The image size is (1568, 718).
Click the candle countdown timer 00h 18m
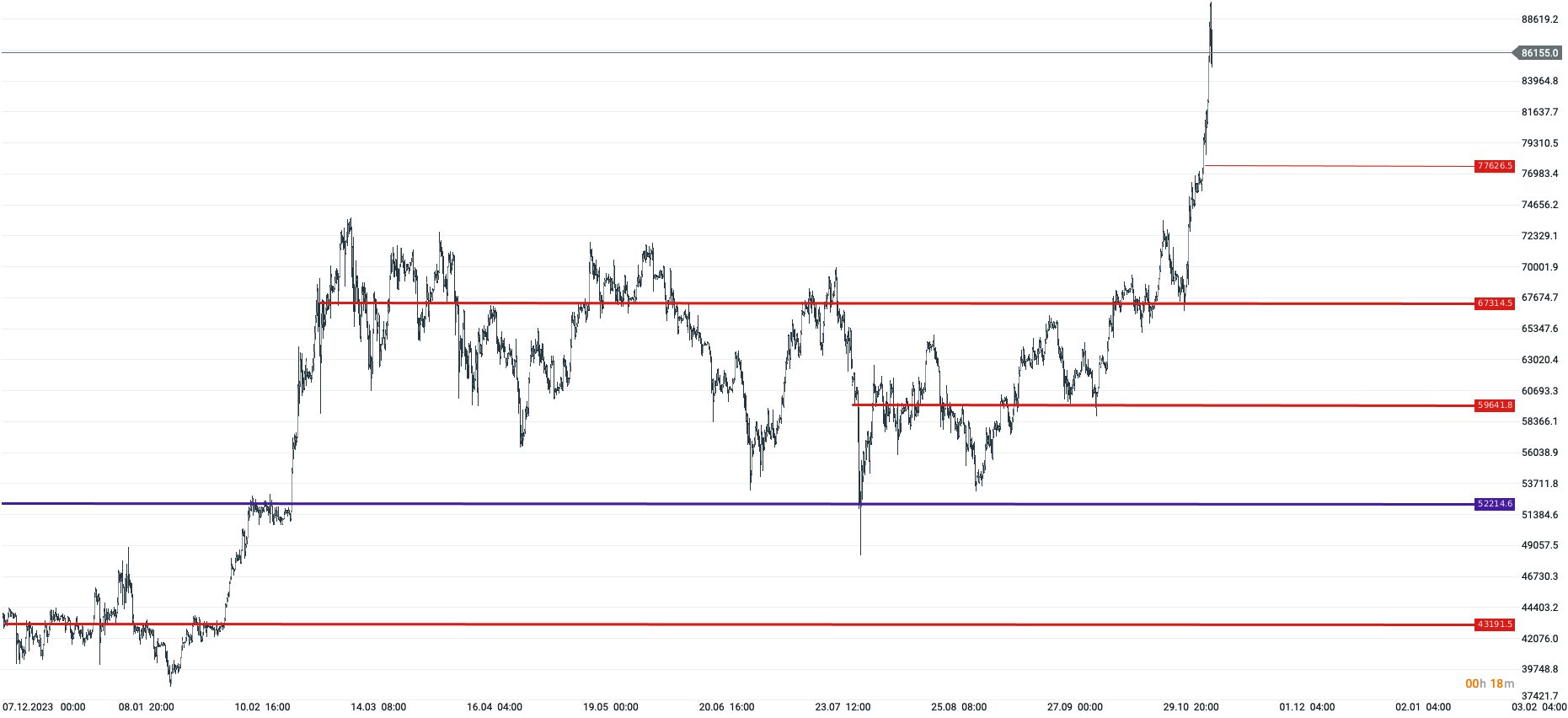click(x=1490, y=683)
